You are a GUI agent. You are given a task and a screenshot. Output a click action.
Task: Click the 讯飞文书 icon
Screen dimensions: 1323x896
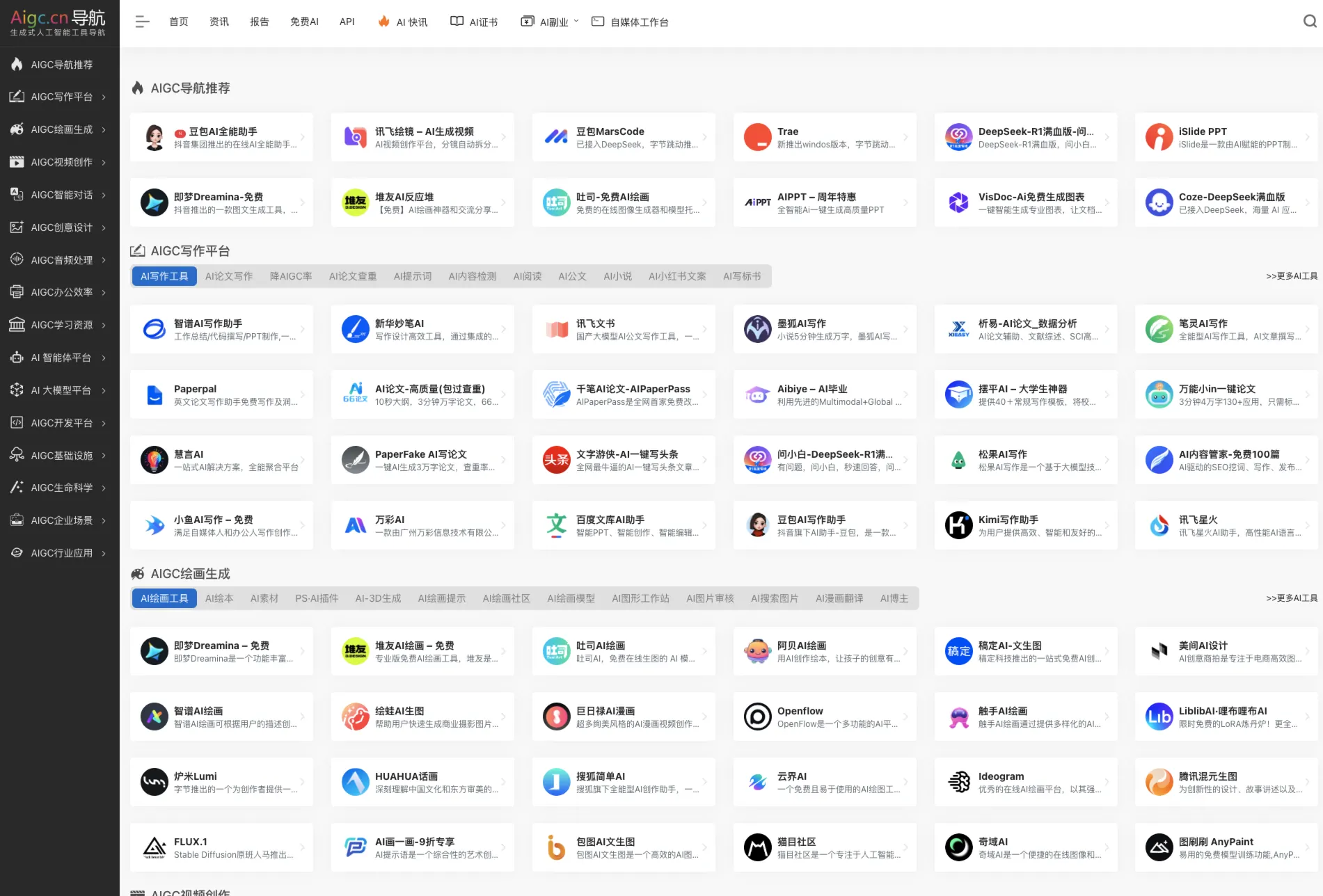coord(557,329)
